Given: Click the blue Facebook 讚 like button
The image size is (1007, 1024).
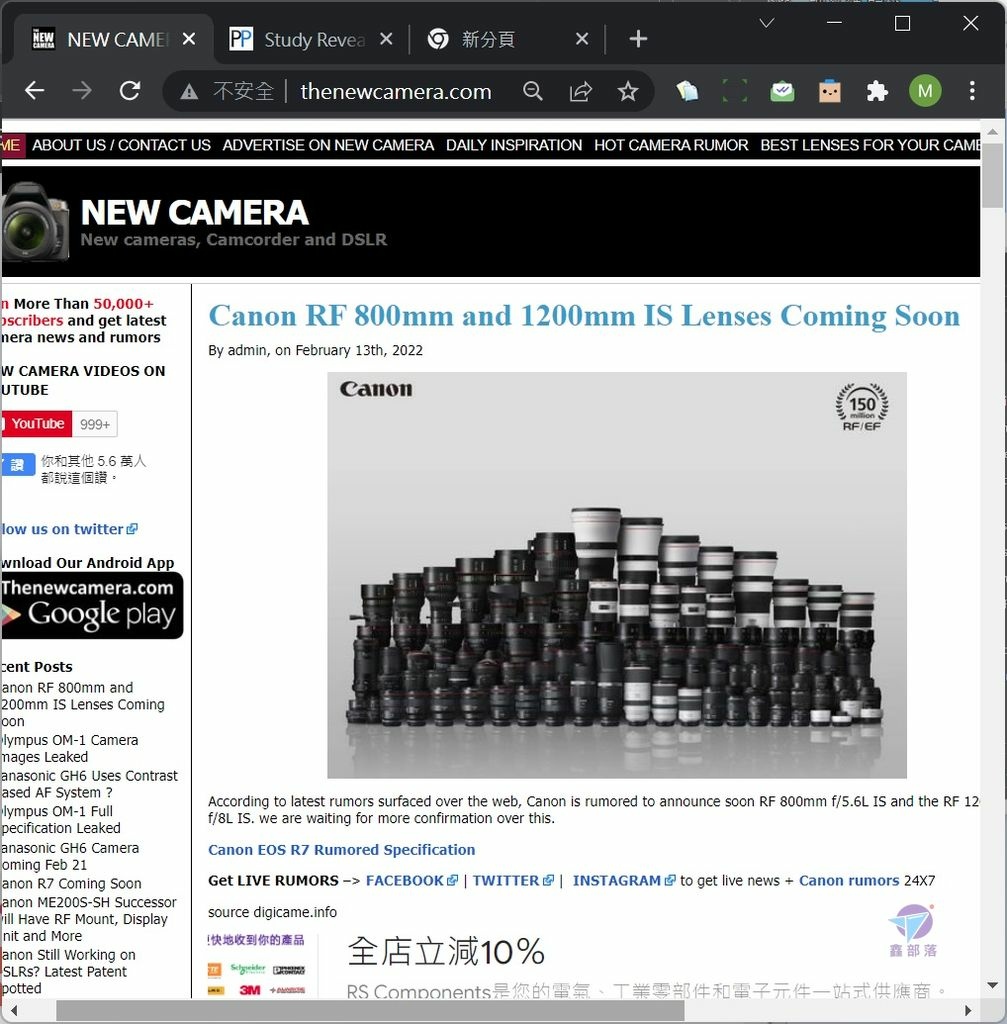Looking at the screenshot, I should (18, 465).
